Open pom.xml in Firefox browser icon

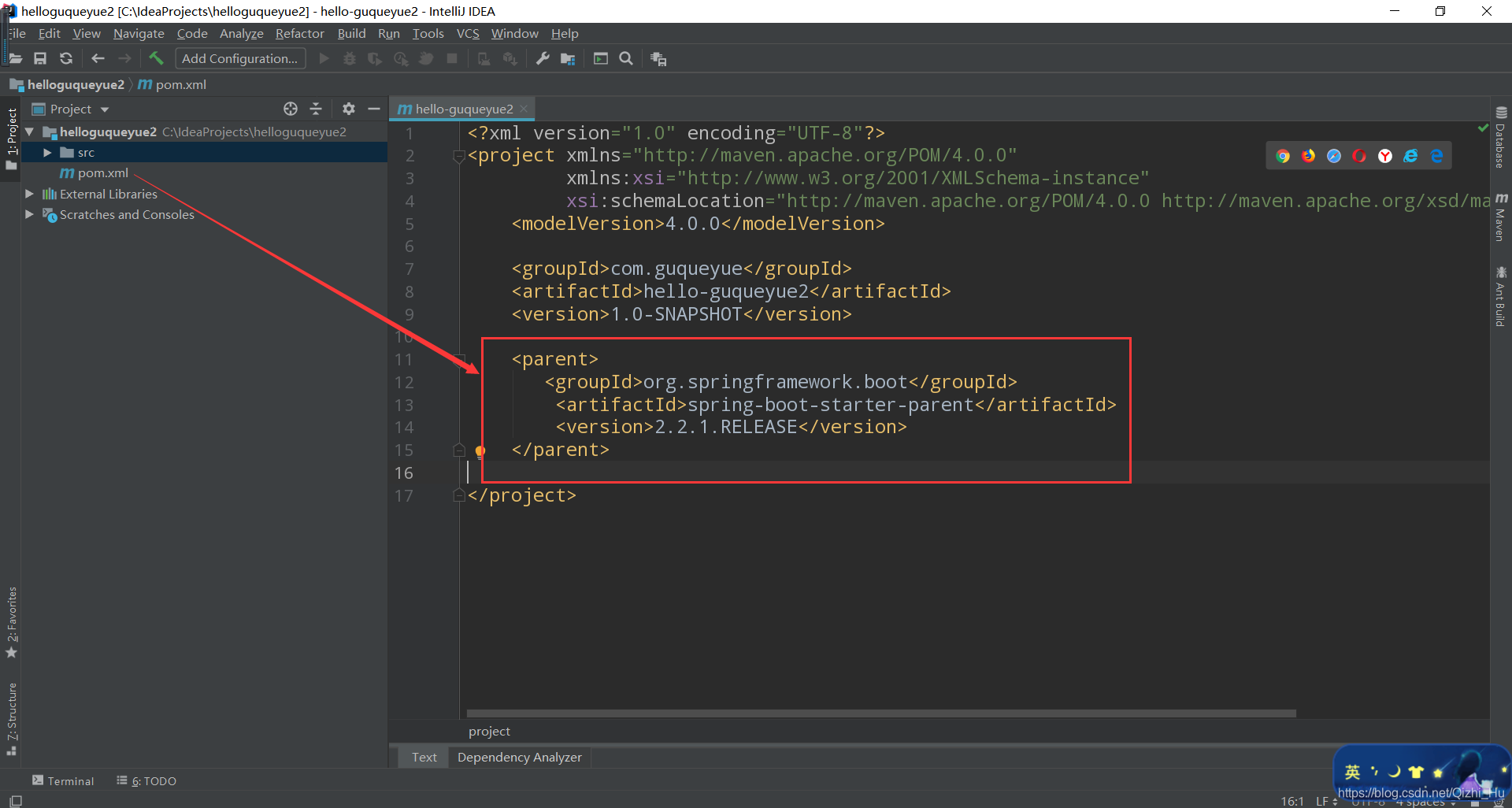(x=1309, y=156)
